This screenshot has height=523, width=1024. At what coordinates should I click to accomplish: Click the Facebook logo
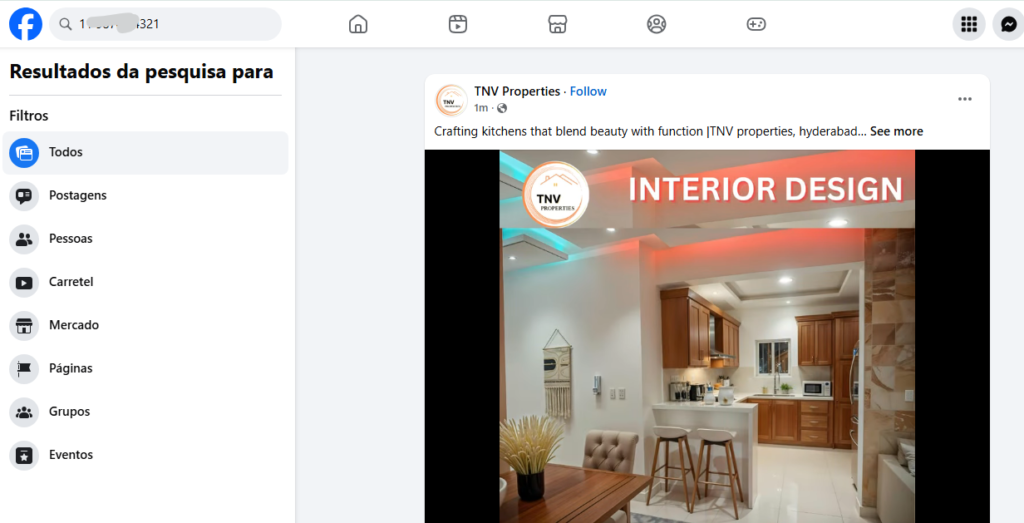tap(25, 24)
